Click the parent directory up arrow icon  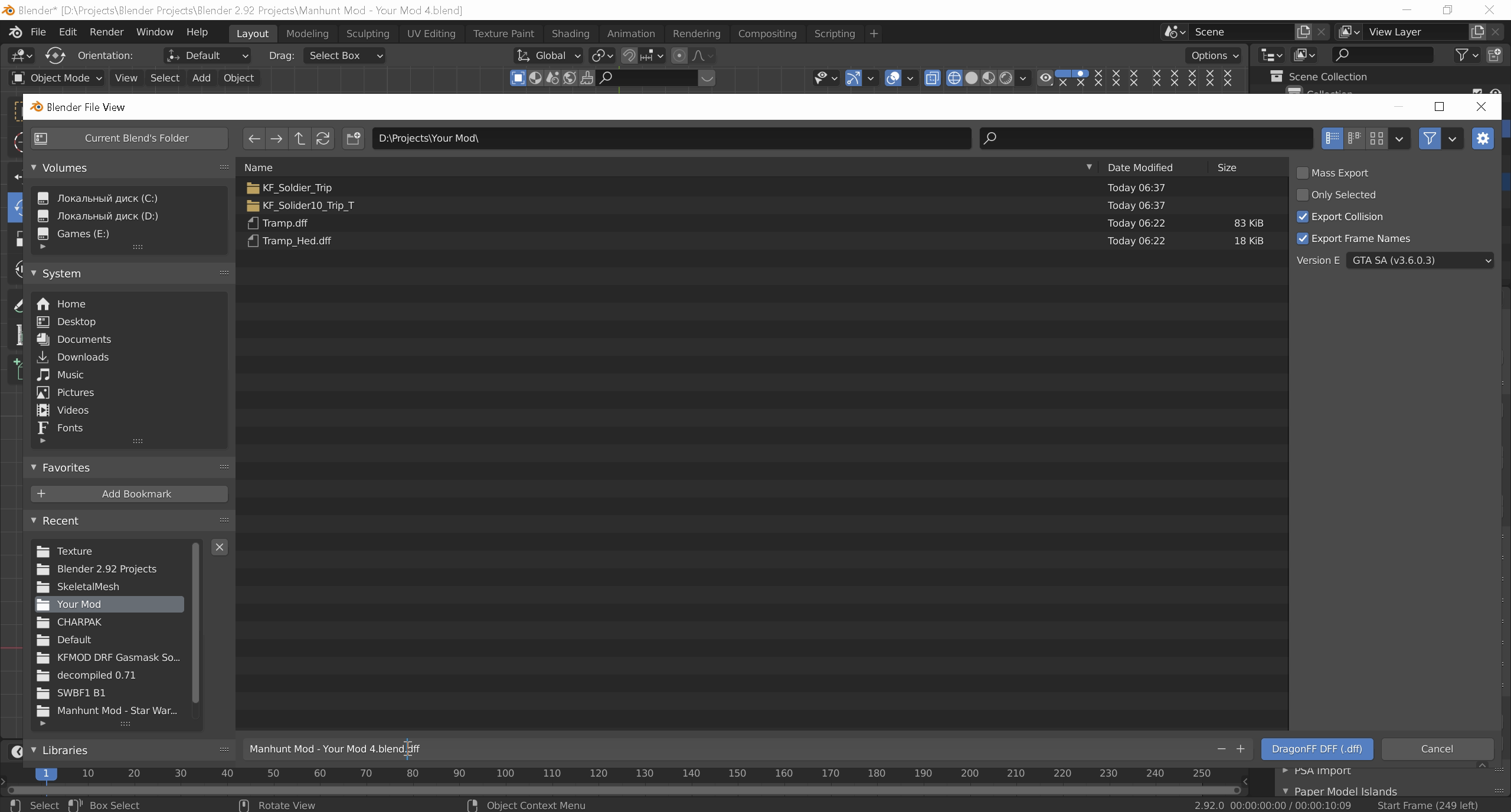click(x=299, y=138)
